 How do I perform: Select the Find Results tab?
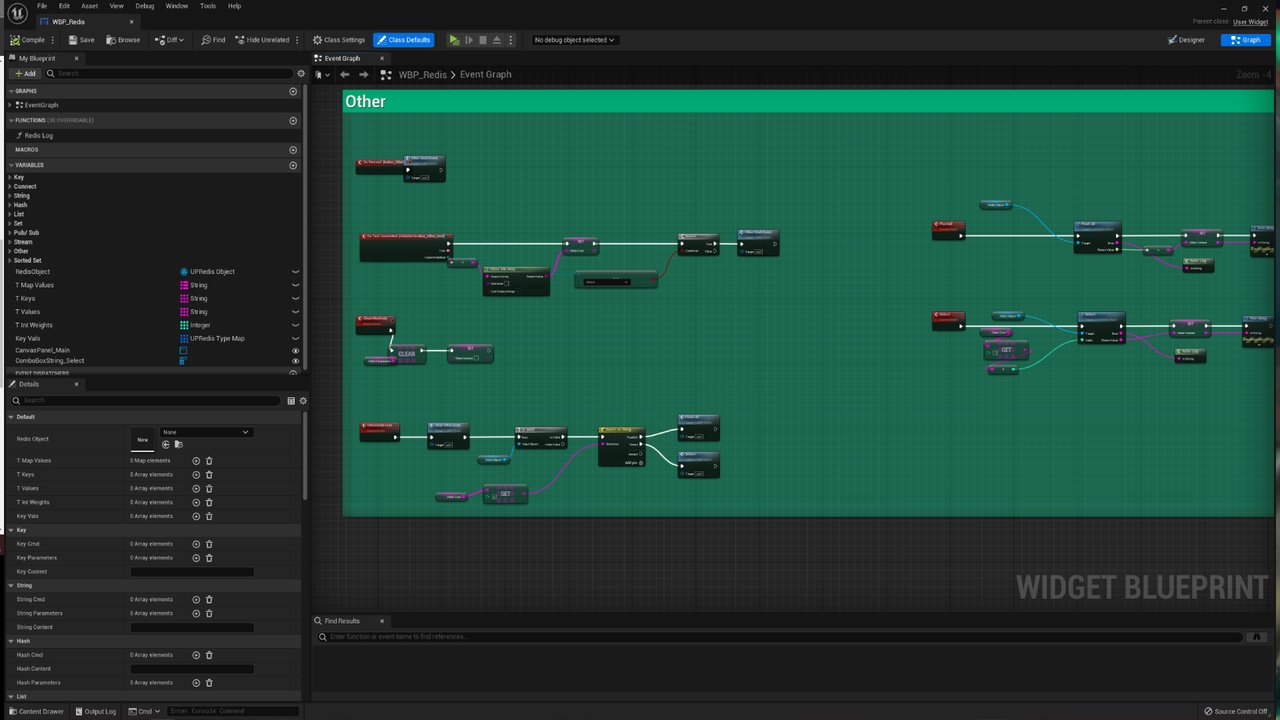click(342, 621)
